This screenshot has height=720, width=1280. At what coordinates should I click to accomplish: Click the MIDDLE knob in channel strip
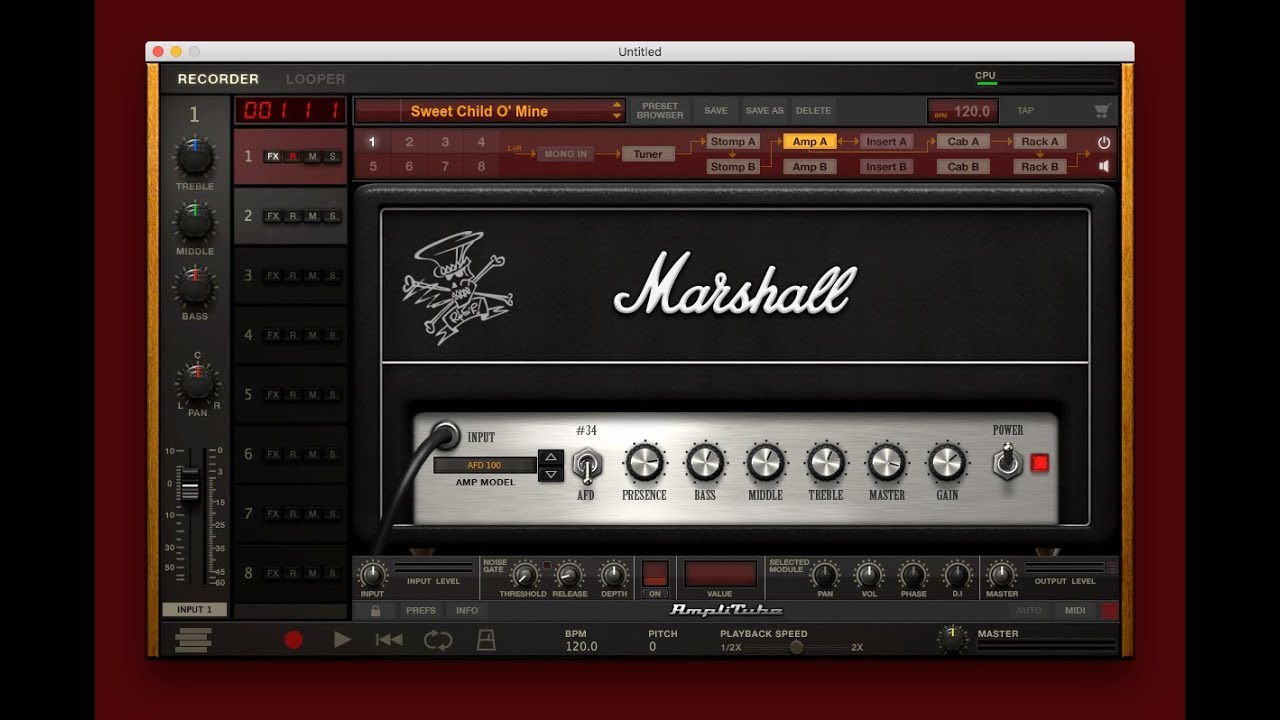click(195, 221)
